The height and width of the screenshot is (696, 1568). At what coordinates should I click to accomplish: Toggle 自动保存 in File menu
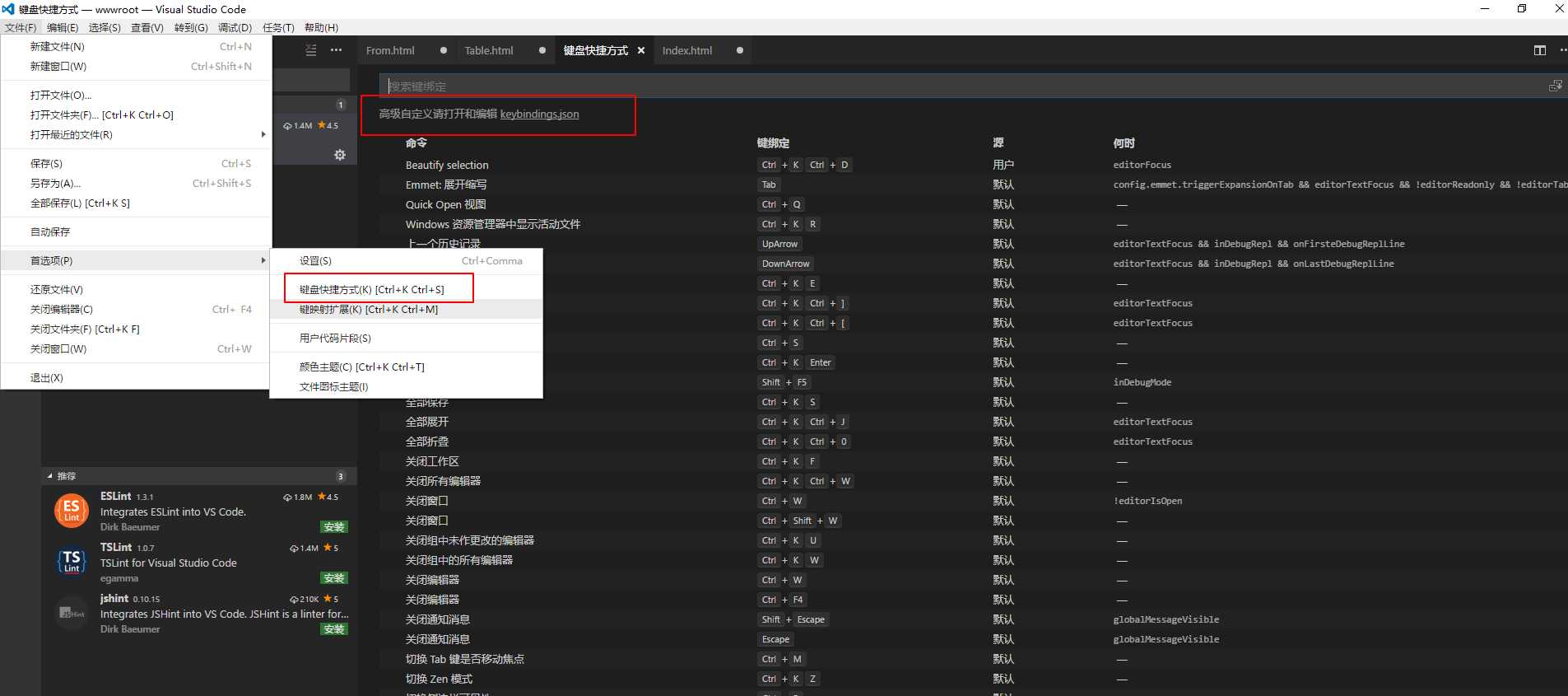pyautogui.click(x=136, y=231)
